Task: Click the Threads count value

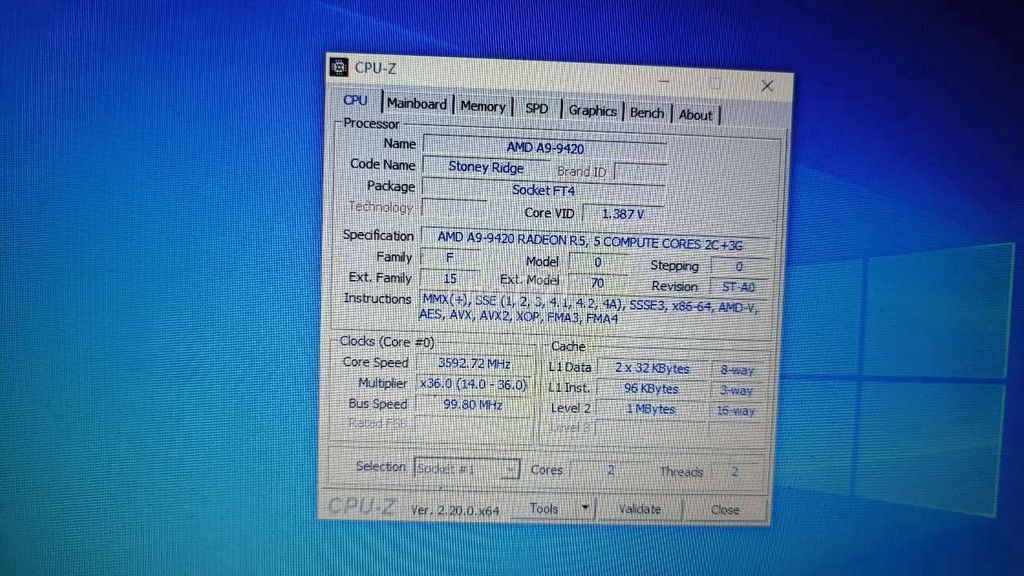Action: (x=734, y=472)
